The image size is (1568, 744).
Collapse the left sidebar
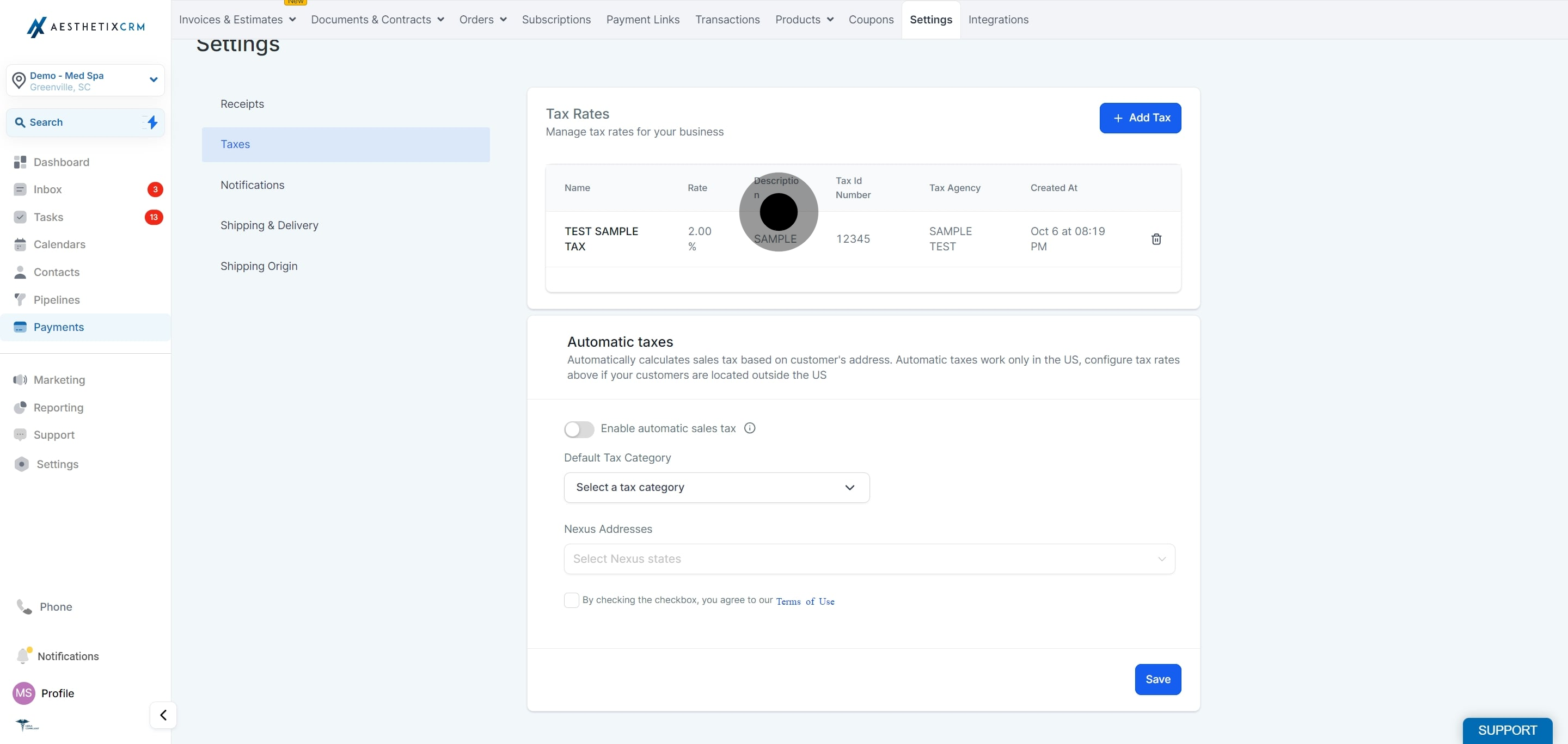click(163, 715)
